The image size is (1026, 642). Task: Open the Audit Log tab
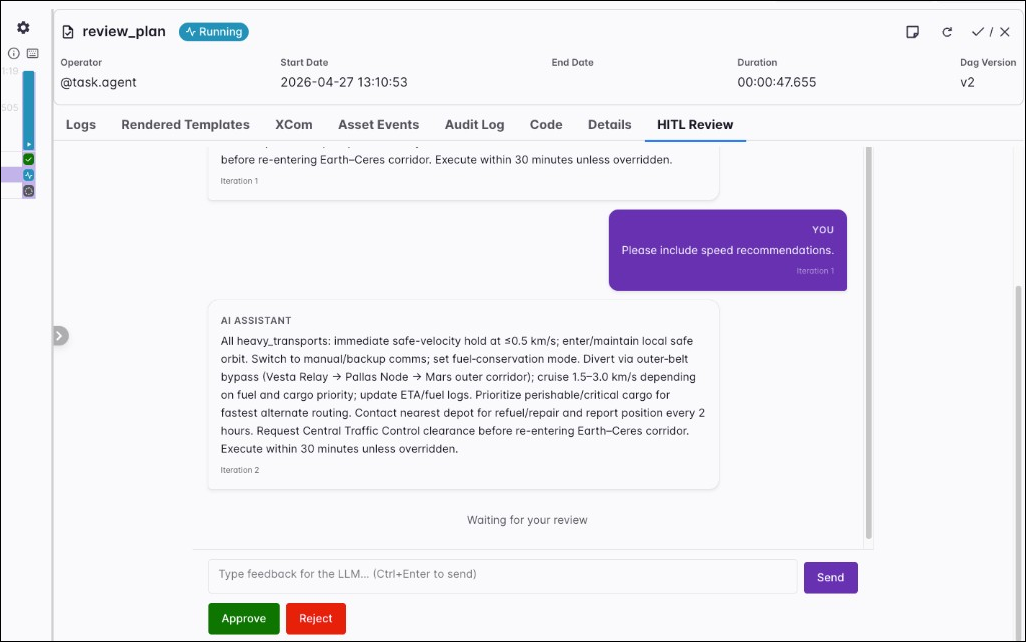coord(474,124)
